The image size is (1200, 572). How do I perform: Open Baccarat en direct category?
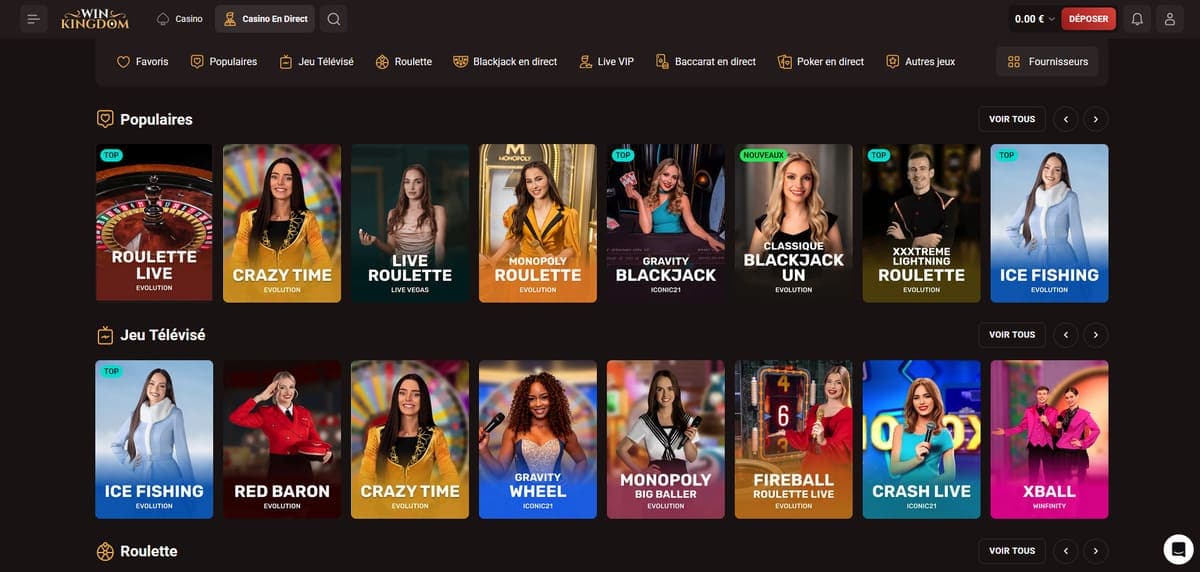(706, 62)
